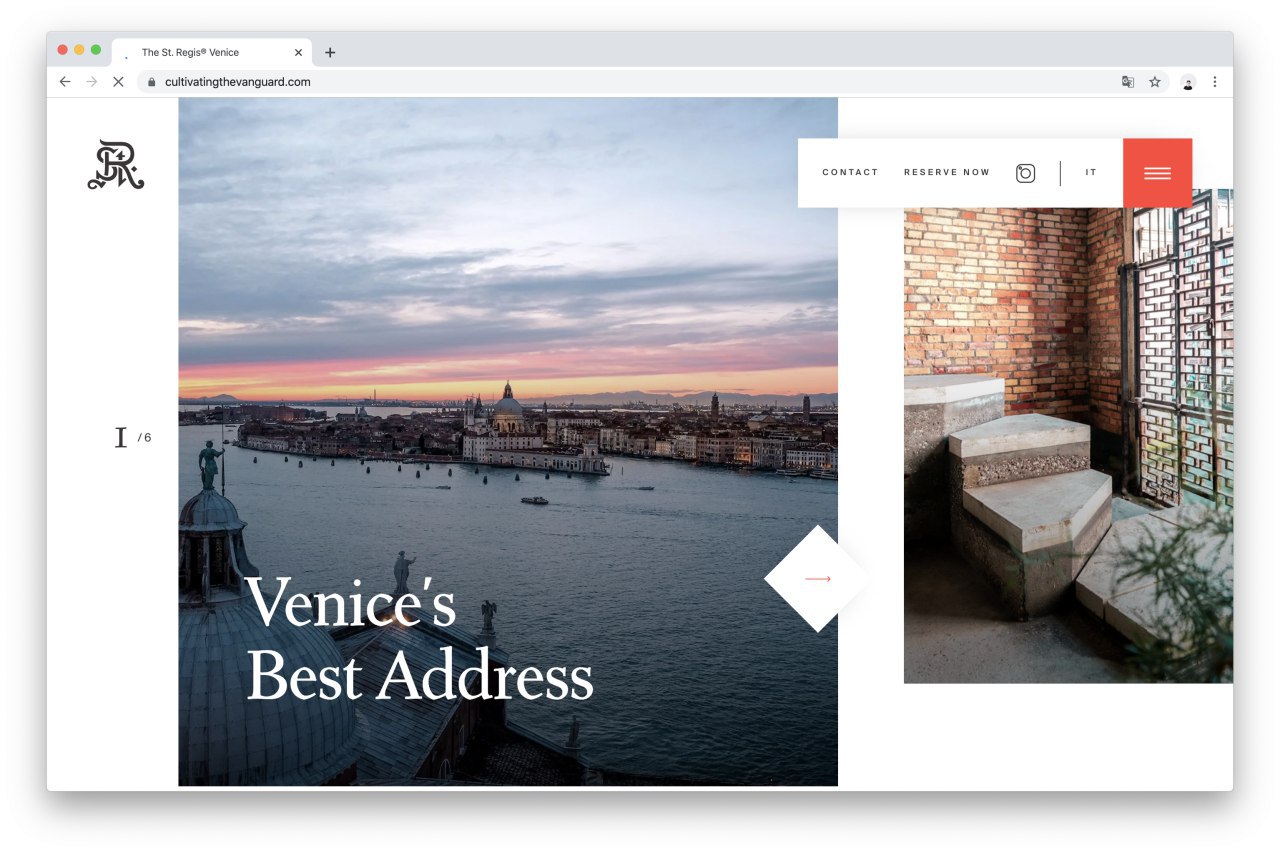Click the slide counter I / 6
1280x853 pixels.
coord(133,437)
